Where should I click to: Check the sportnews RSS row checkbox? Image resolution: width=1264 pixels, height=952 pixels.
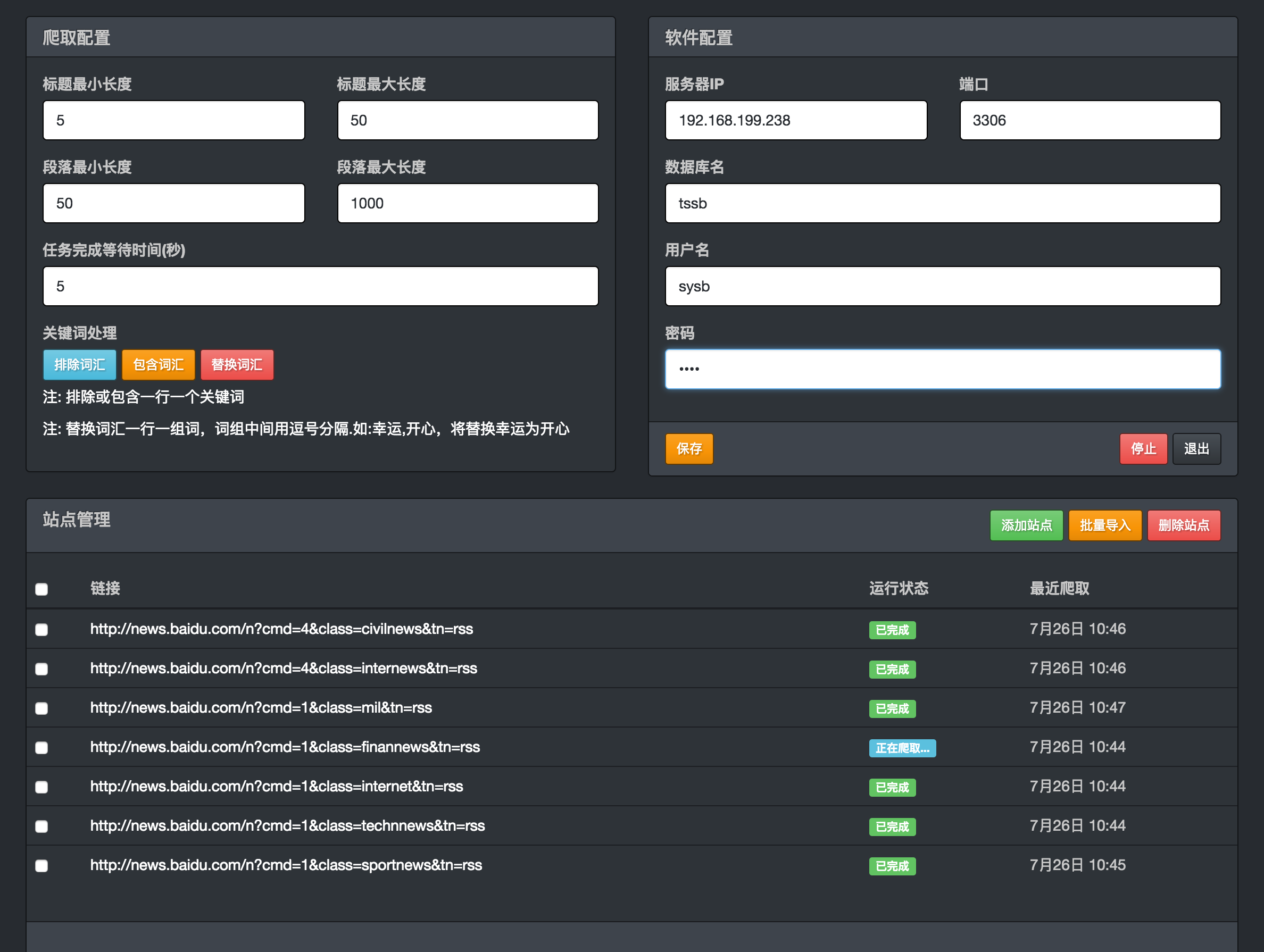[41, 866]
